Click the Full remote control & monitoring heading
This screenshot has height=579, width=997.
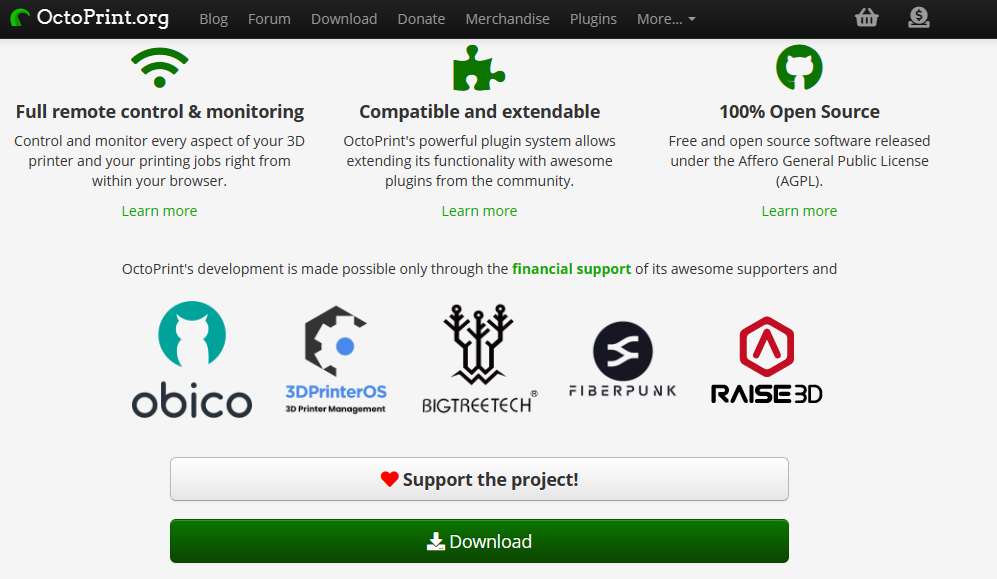160,112
